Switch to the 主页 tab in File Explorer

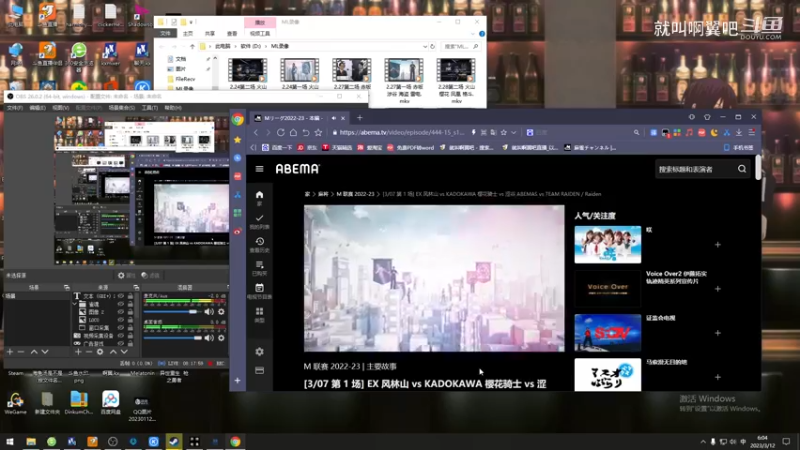[x=188, y=34]
